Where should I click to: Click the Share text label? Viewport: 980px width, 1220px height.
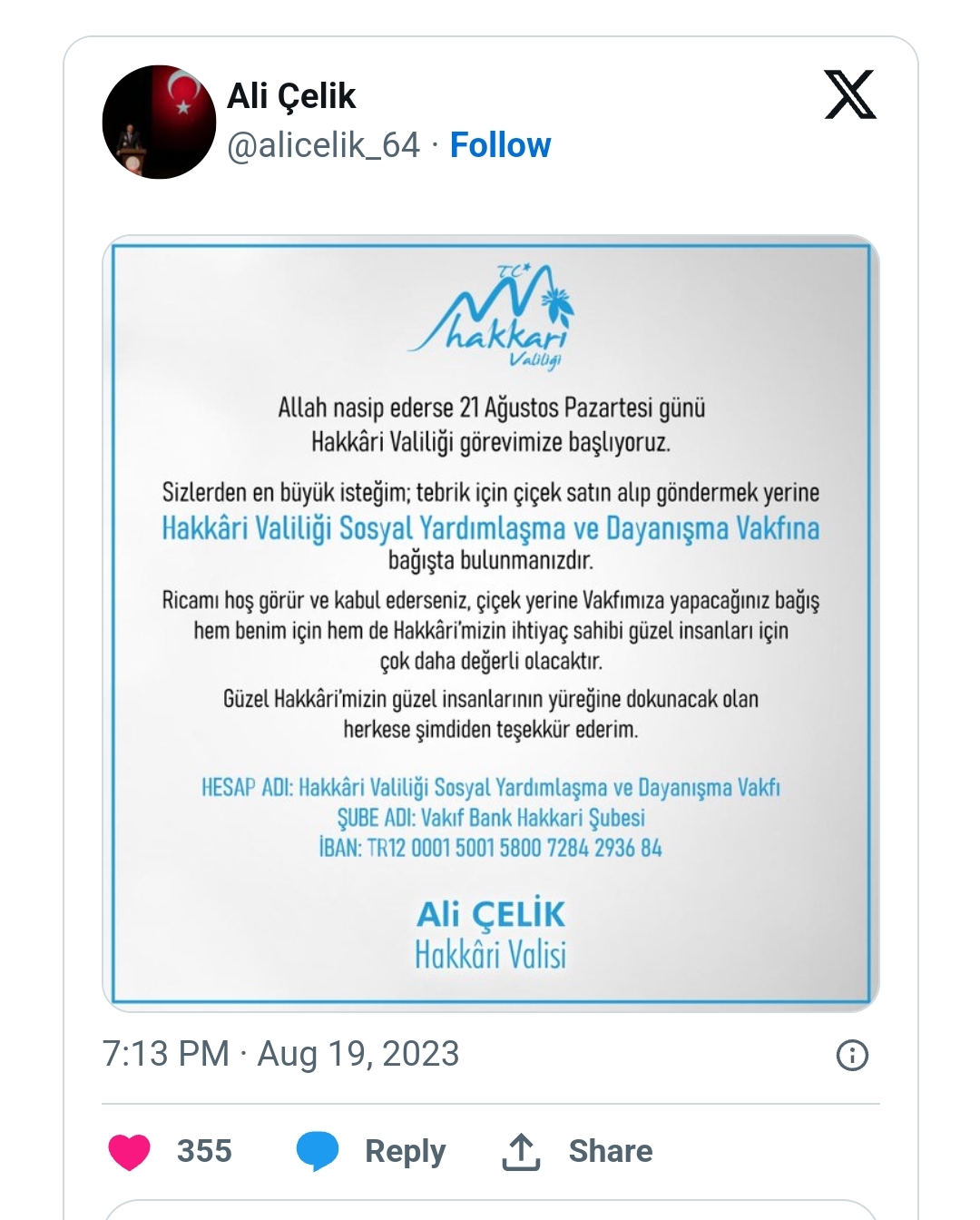(x=610, y=1151)
